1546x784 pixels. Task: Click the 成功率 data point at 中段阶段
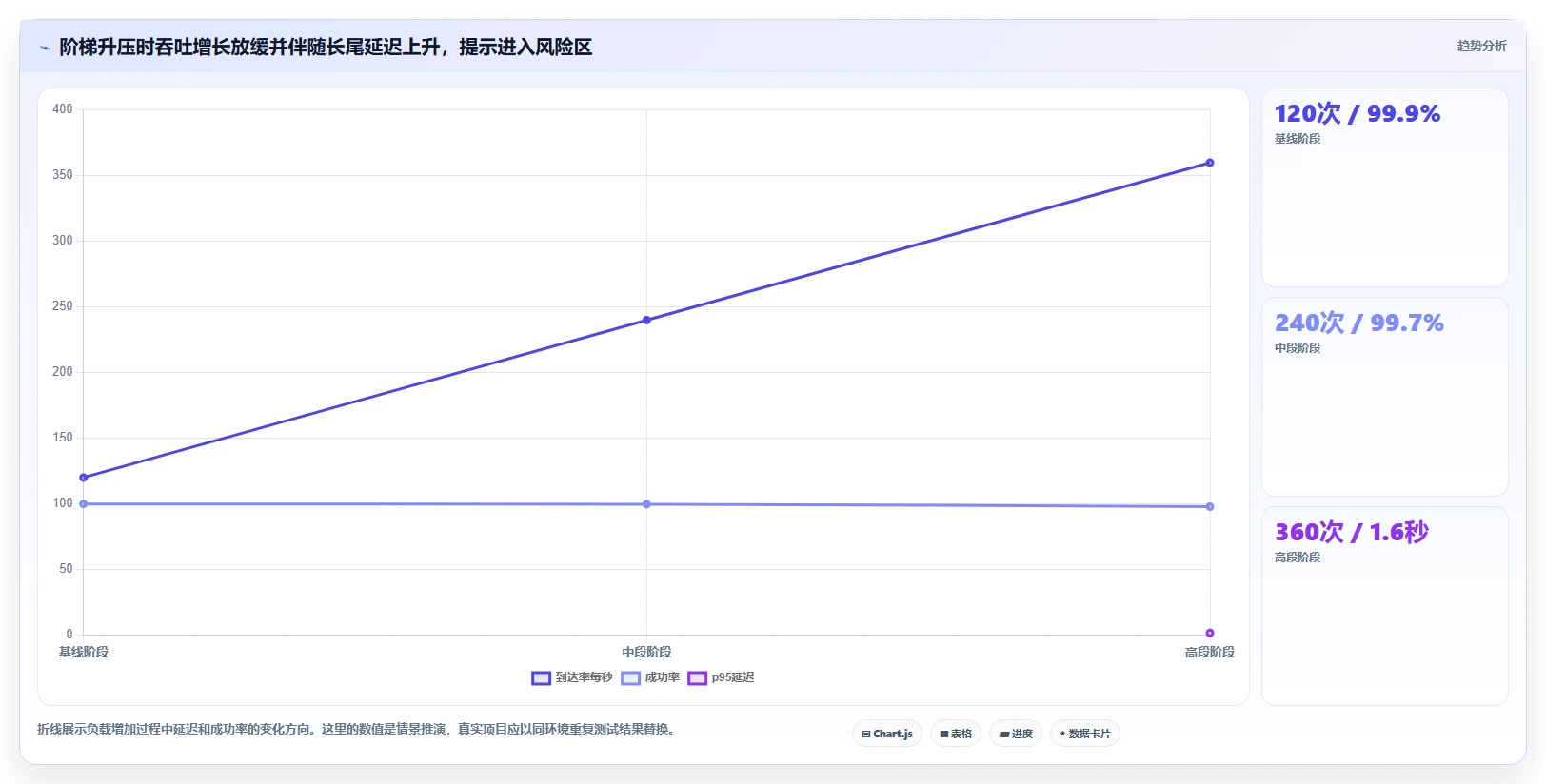pos(646,504)
